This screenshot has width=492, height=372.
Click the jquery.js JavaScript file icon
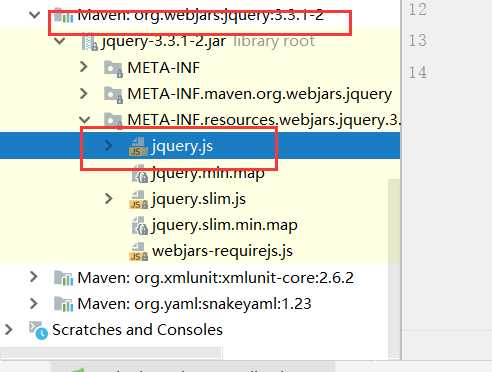(x=138, y=147)
